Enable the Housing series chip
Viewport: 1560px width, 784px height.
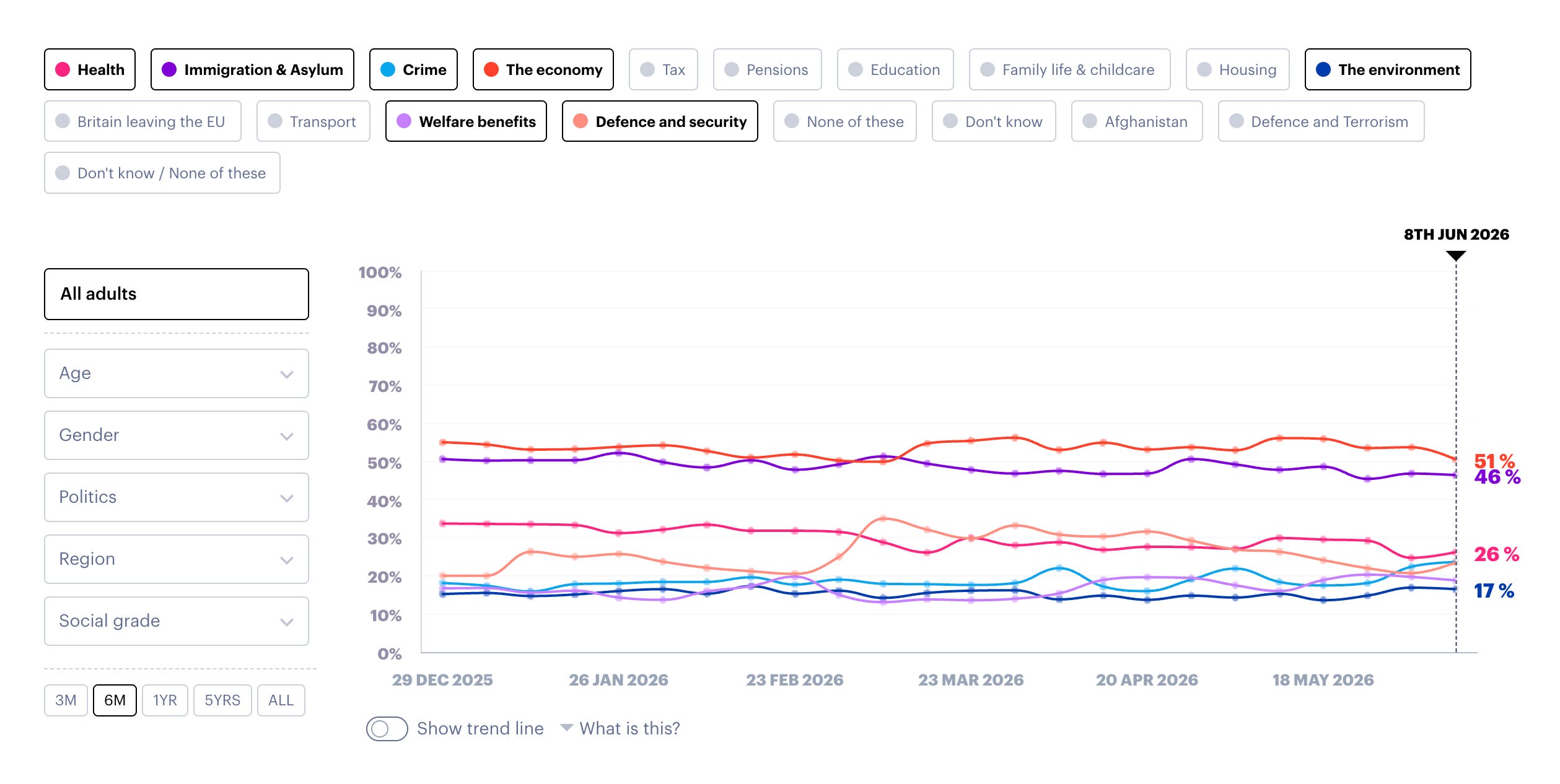[1237, 69]
